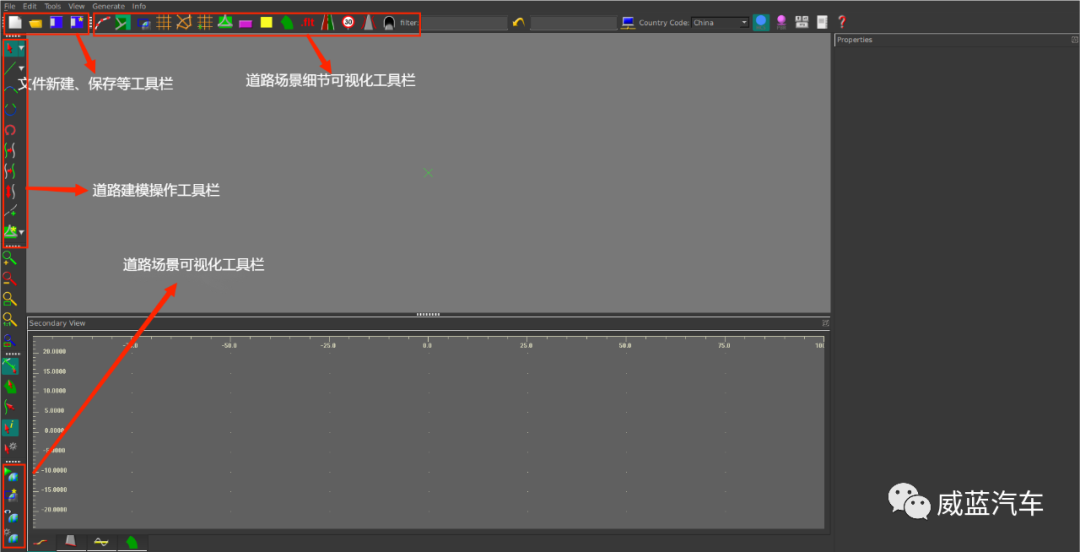Click the globe with green play arrow
This screenshot has width=1080, height=552.
(10, 474)
